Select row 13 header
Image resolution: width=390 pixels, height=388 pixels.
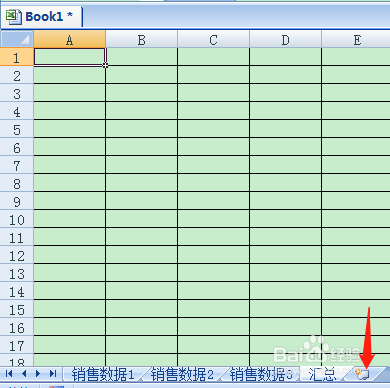click(17, 273)
